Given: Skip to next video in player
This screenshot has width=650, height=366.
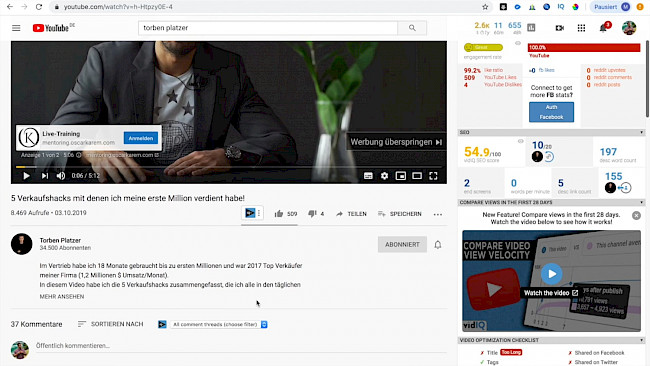Looking at the screenshot, I should [x=44, y=176].
